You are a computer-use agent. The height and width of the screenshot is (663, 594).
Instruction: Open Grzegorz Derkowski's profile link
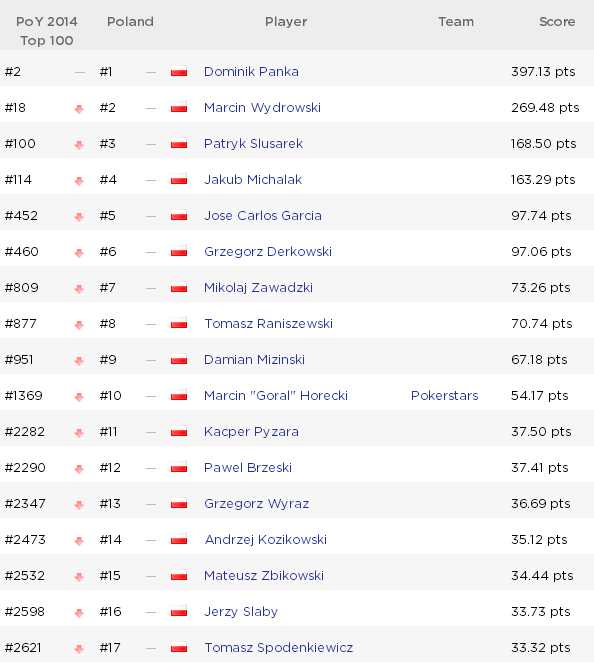point(268,252)
